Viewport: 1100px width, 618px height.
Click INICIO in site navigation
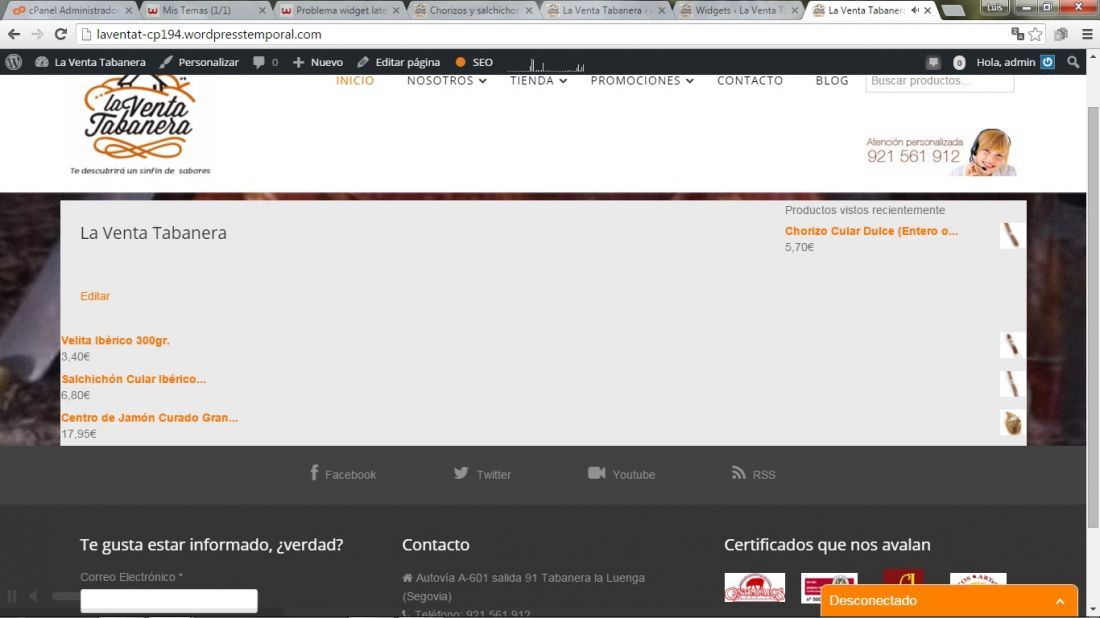(x=355, y=81)
